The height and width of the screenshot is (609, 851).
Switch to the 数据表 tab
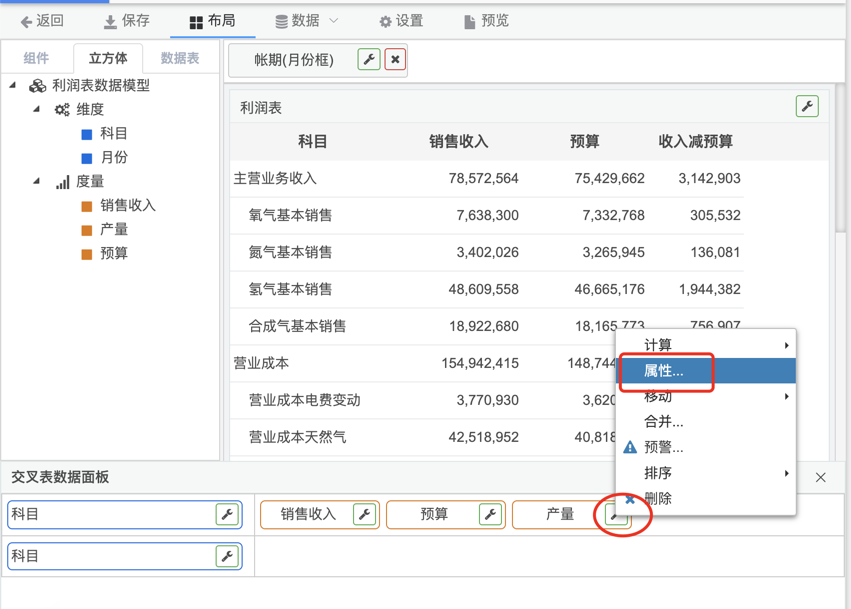pyautogui.click(x=180, y=59)
